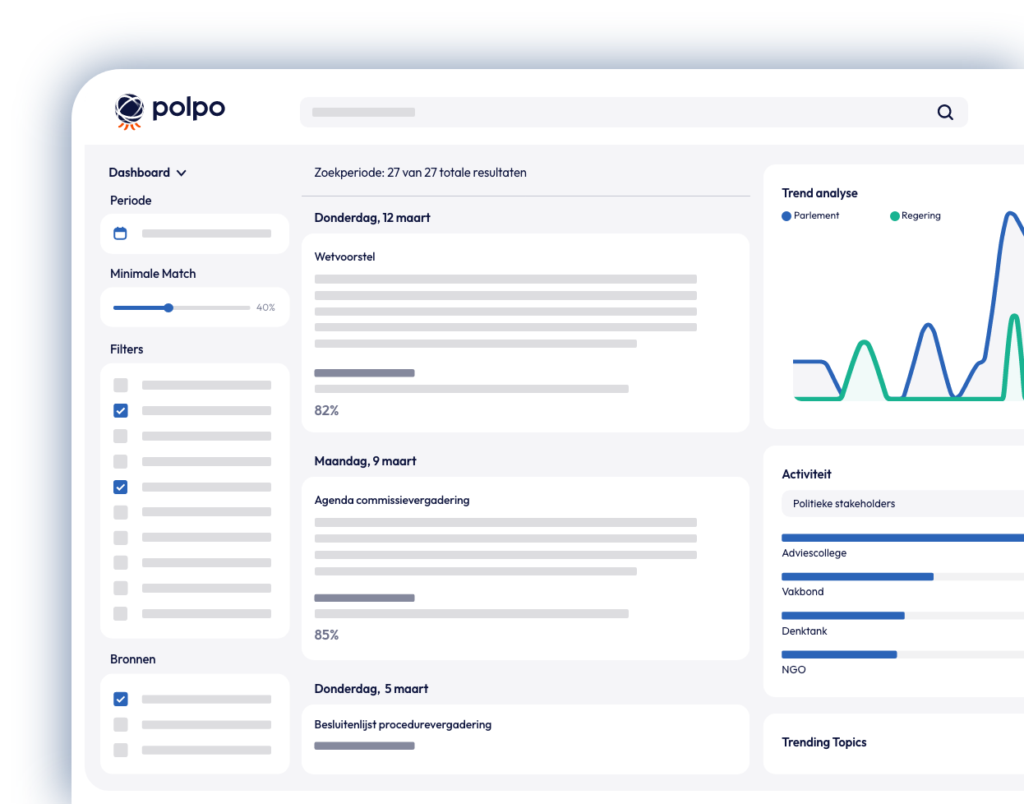Open the Besluitenlijst procedurevergadering result
1024x804 pixels.
402,724
